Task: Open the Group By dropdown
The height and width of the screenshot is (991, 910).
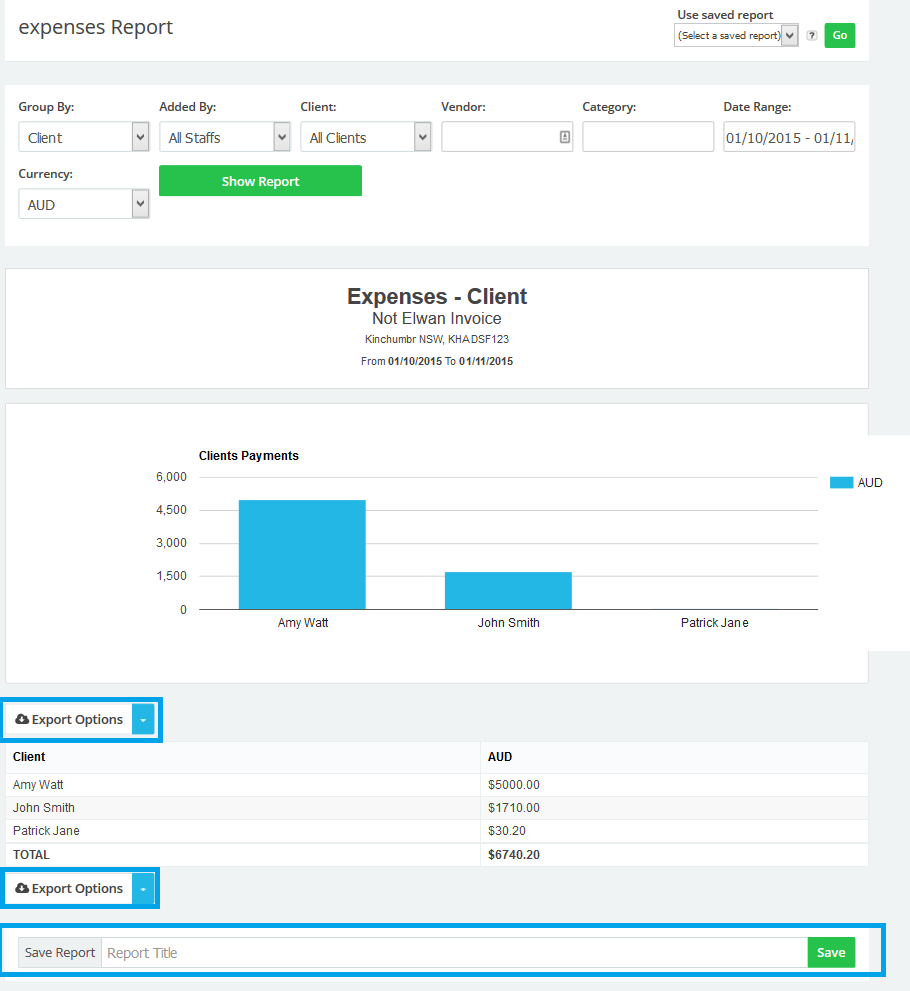Action: point(84,137)
